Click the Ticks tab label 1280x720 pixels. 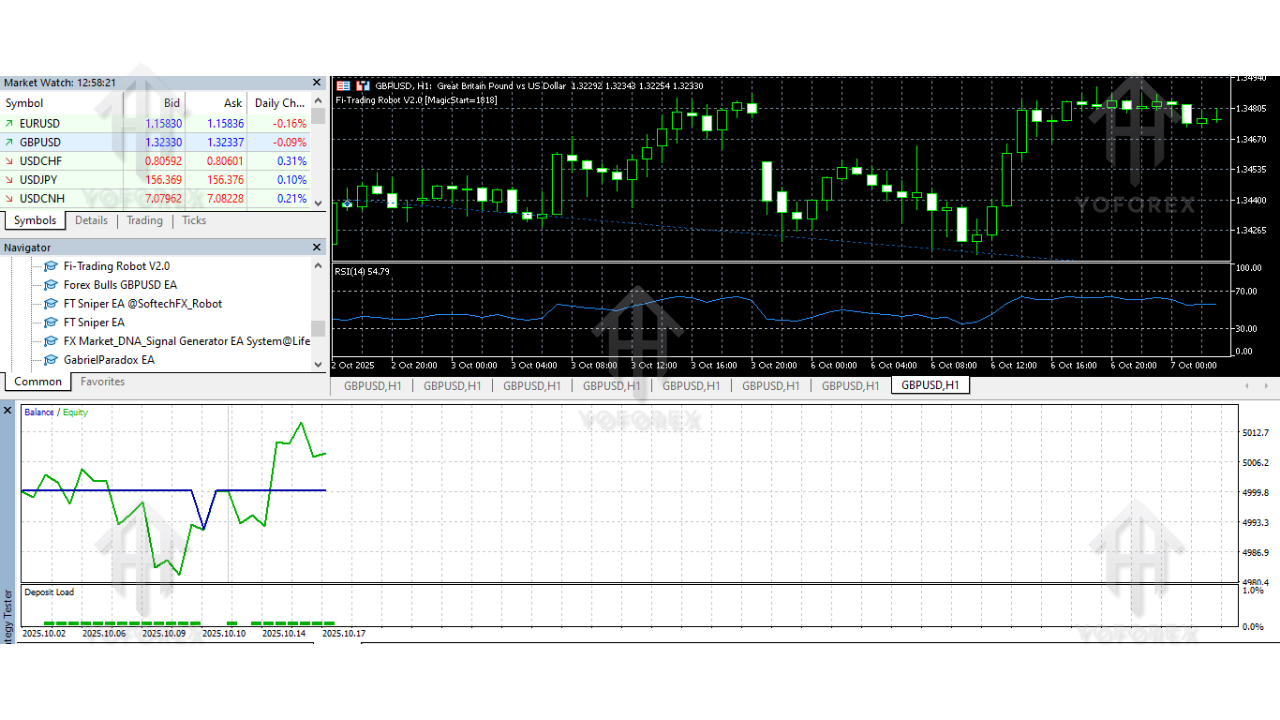193,220
